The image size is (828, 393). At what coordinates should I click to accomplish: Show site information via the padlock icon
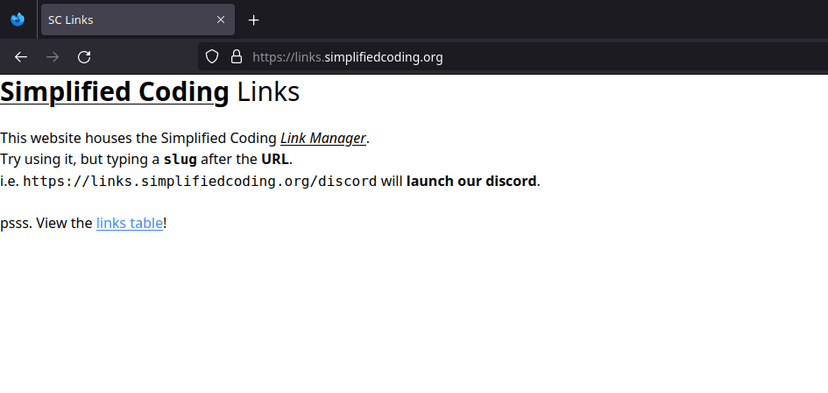click(237, 57)
